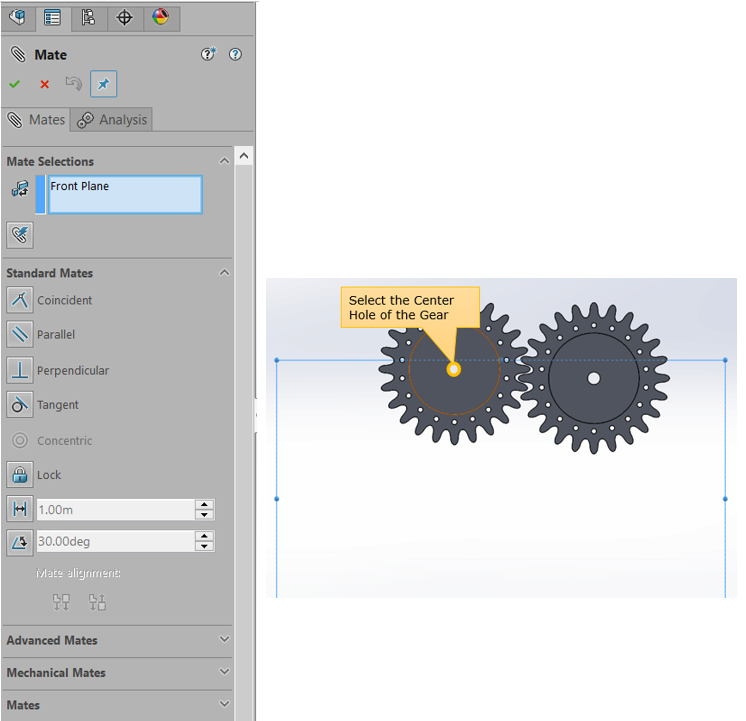Click the Perpendicular label text
This screenshot has width=746, height=721.
tap(73, 370)
